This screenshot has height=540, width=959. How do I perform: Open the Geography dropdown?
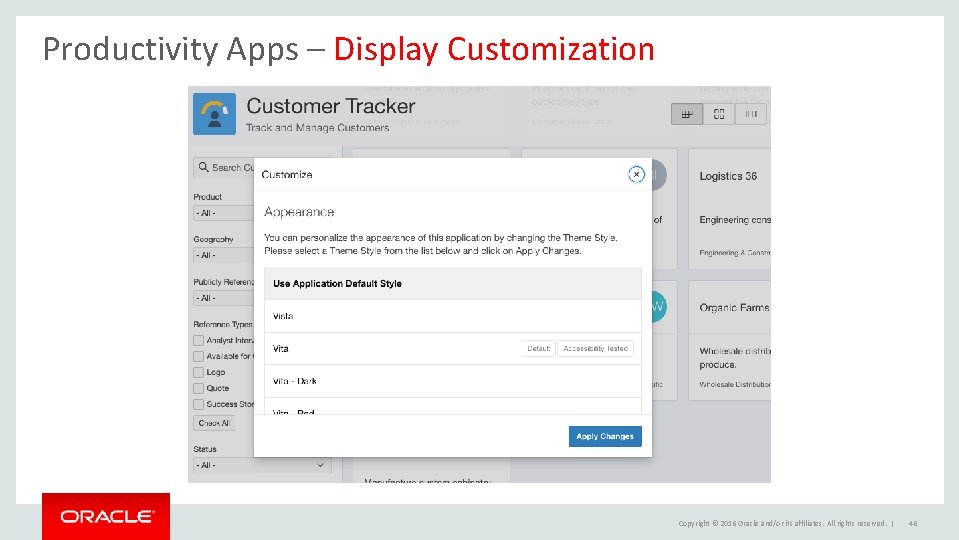tap(224, 255)
